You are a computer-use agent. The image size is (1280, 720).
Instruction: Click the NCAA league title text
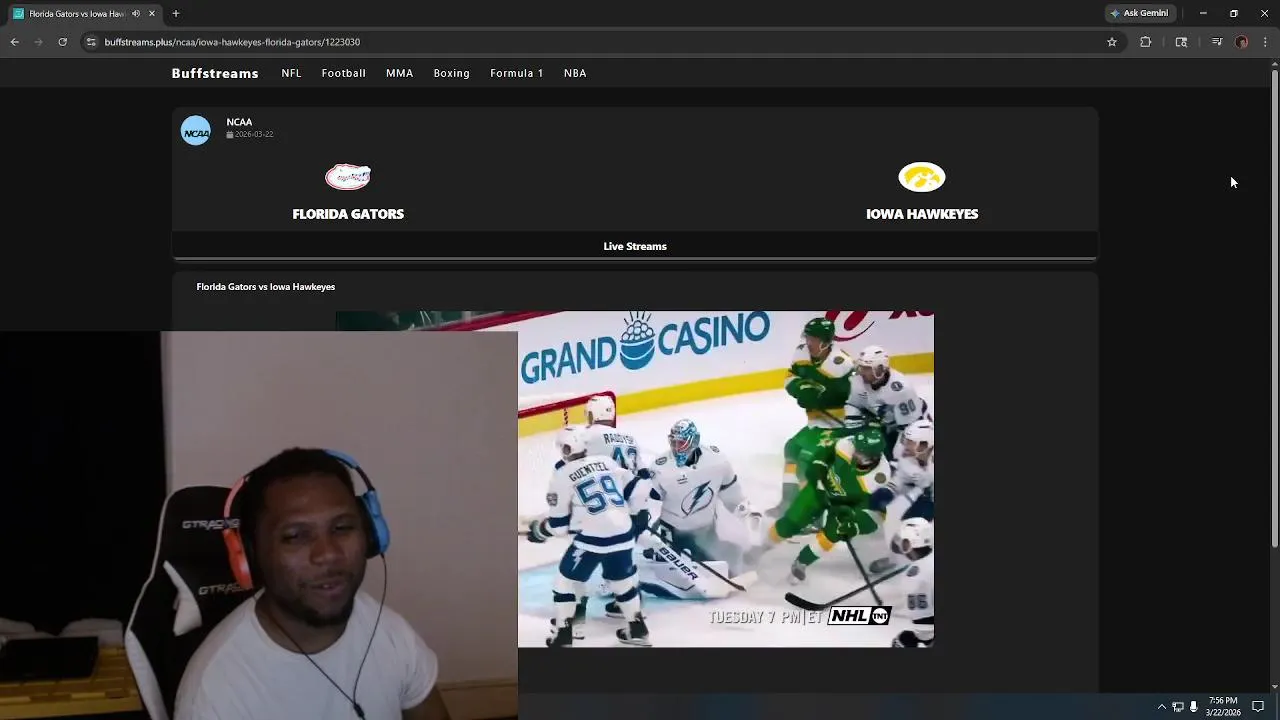point(239,122)
